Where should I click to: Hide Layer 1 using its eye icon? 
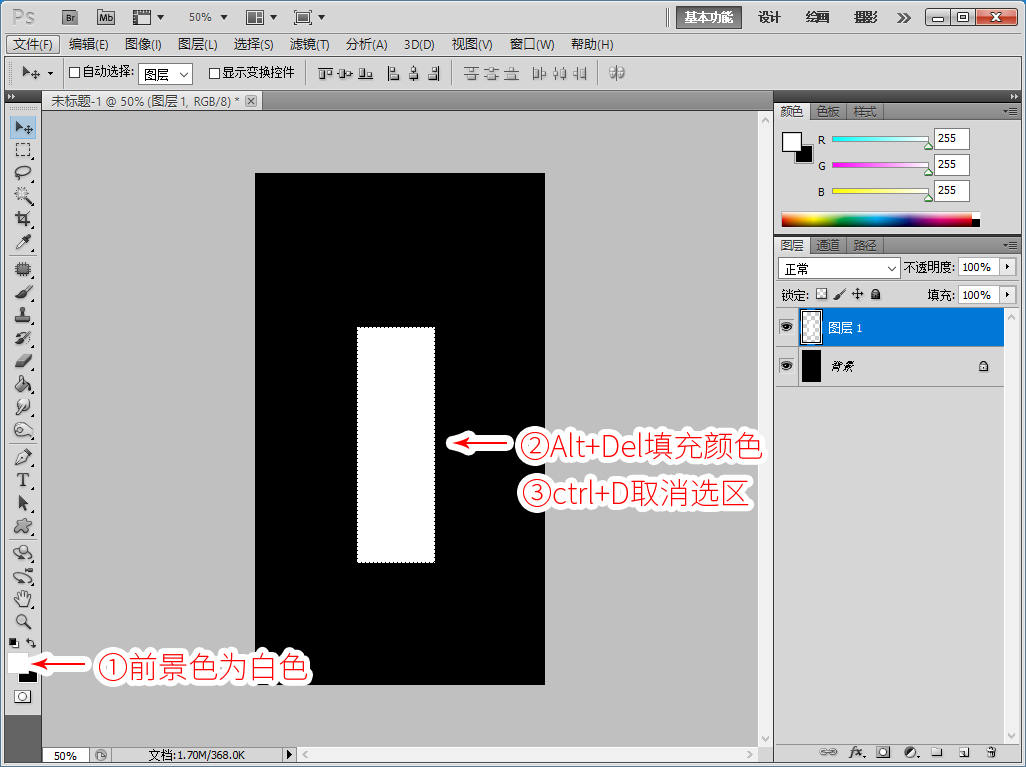tap(787, 327)
